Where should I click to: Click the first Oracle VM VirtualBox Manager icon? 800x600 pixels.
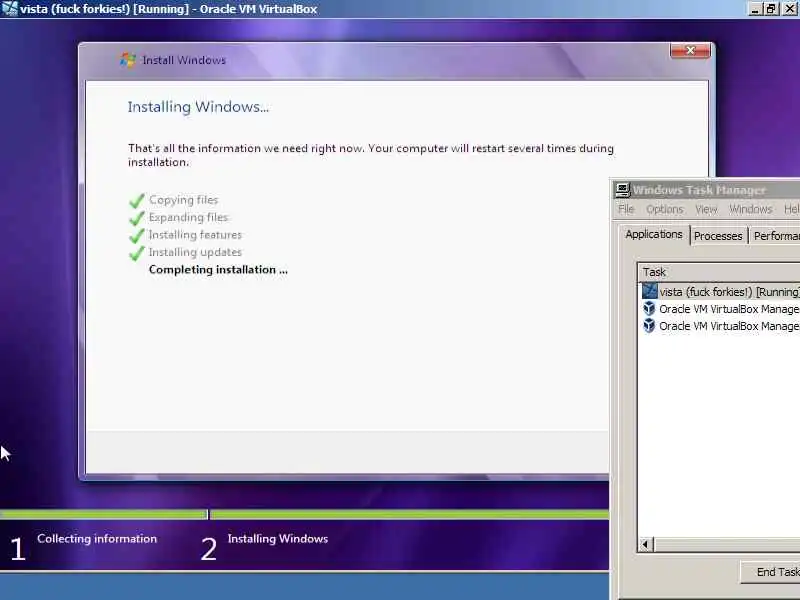pyautogui.click(x=649, y=309)
